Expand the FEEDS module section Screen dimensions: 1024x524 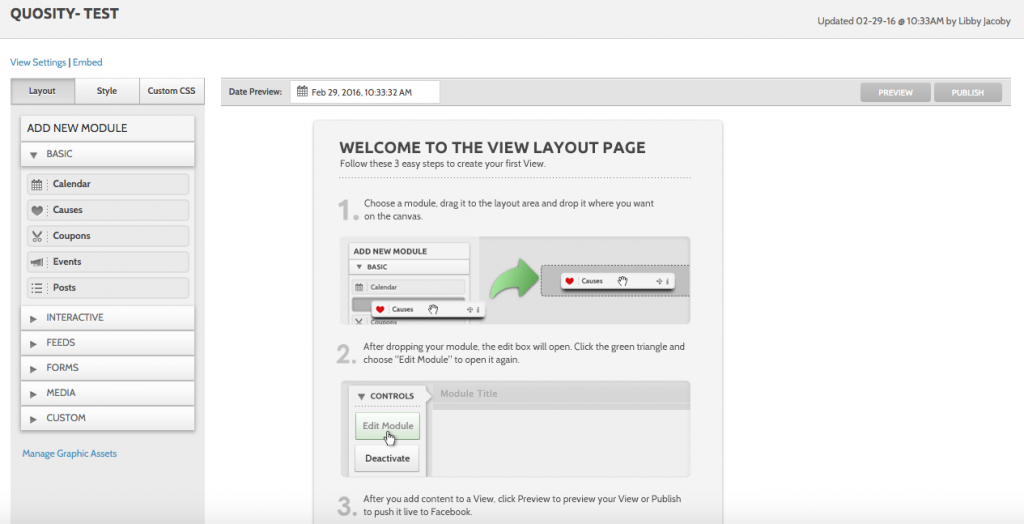click(x=108, y=342)
